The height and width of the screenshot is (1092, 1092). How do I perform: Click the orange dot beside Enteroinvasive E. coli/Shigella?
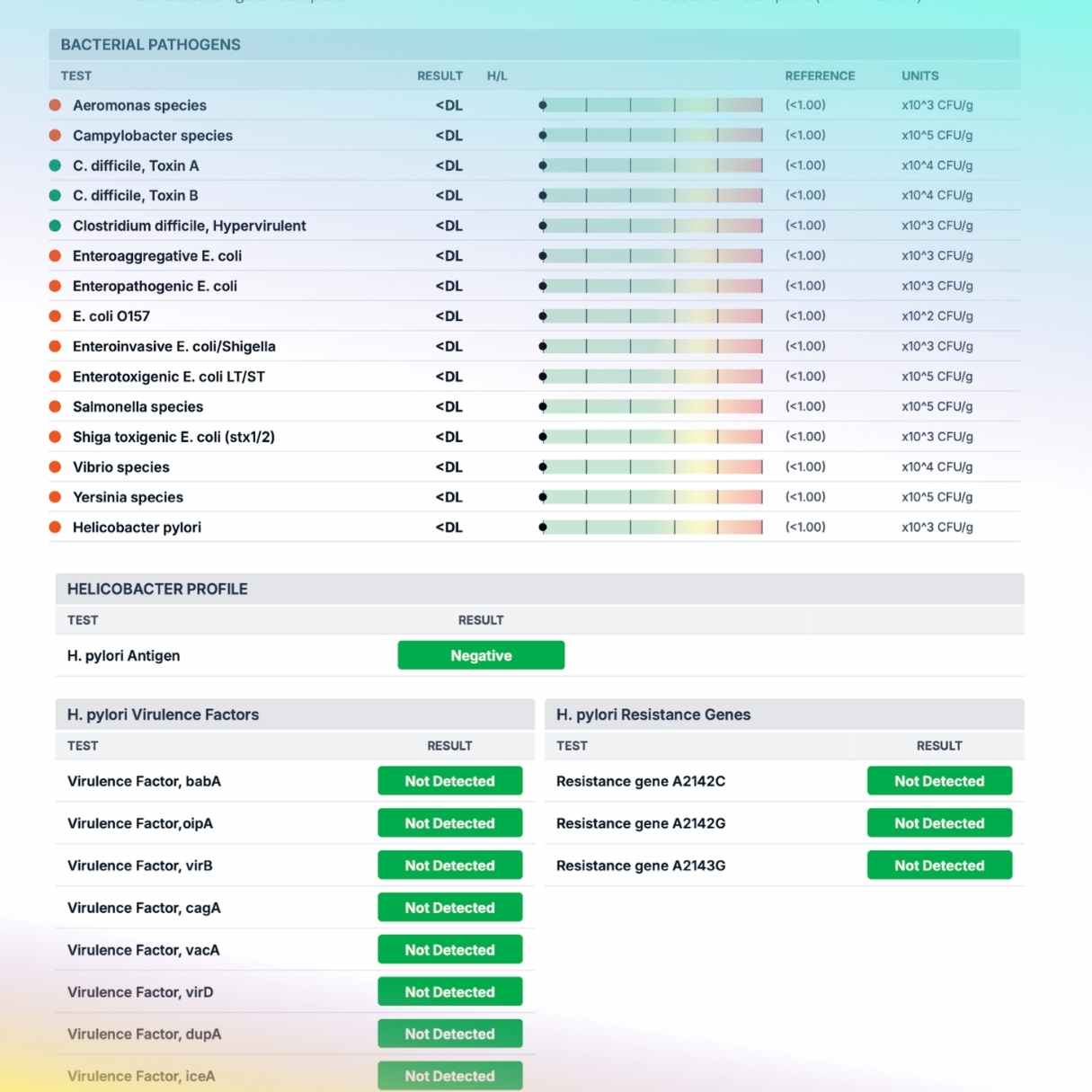pyautogui.click(x=55, y=346)
